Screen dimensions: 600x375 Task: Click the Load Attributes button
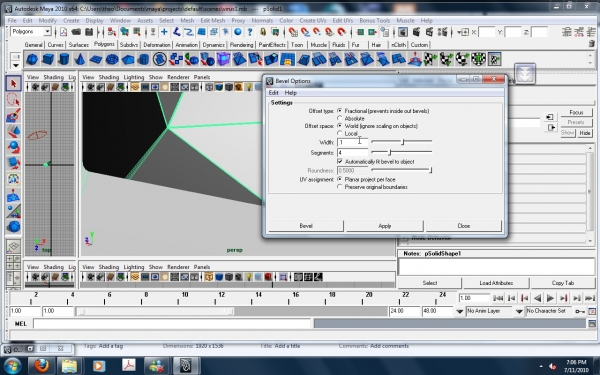[496, 283]
